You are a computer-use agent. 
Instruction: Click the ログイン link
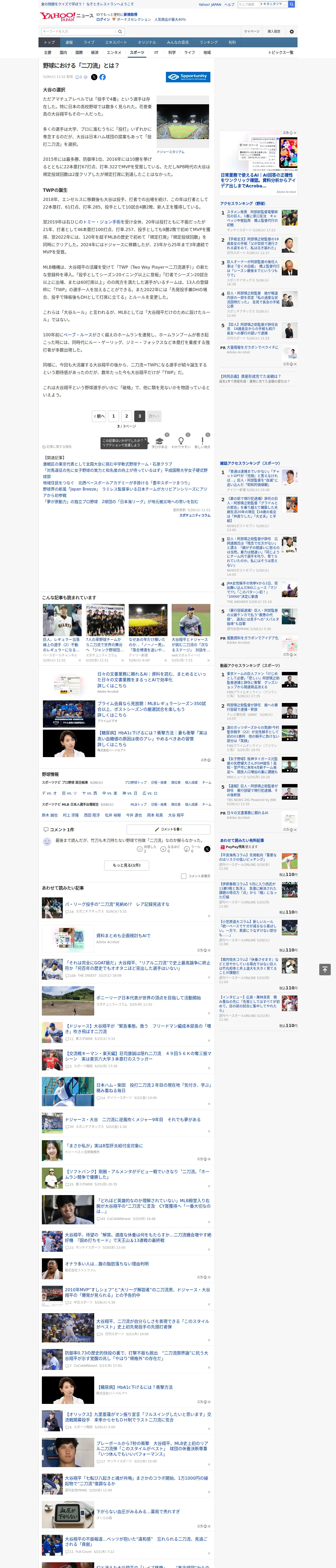click(x=103, y=20)
